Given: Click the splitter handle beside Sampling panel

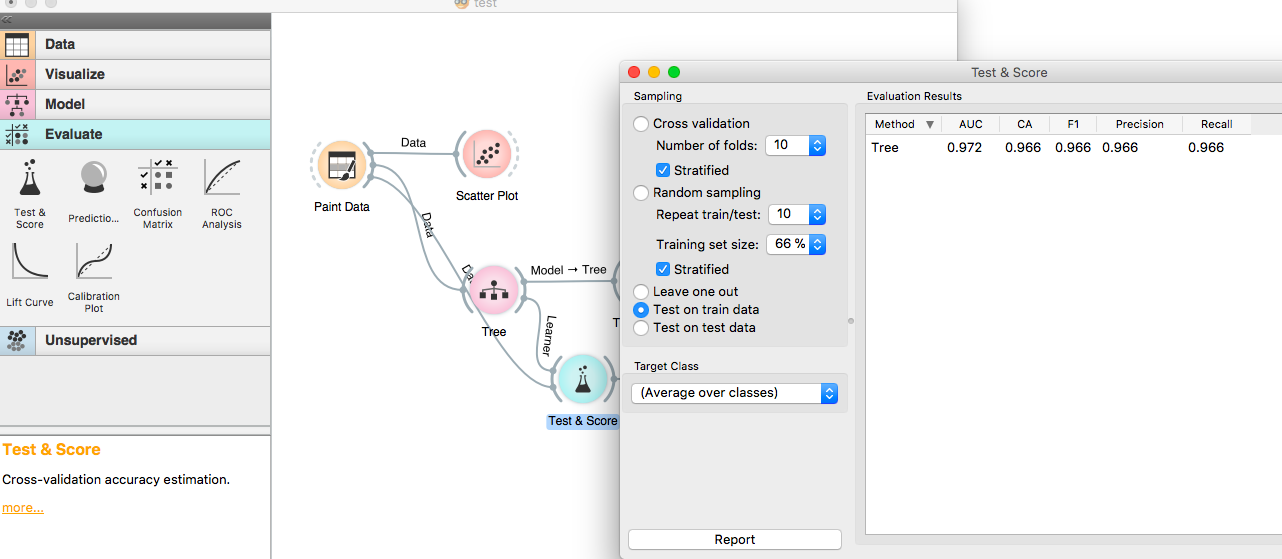Looking at the screenshot, I should point(851,321).
